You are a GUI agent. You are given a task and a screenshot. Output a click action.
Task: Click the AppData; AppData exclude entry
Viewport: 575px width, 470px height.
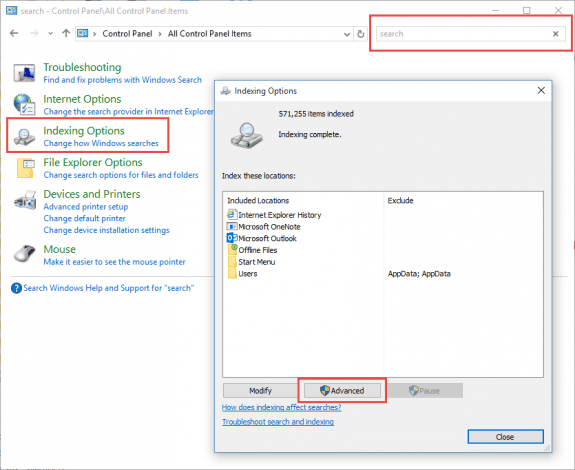coord(419,274)
